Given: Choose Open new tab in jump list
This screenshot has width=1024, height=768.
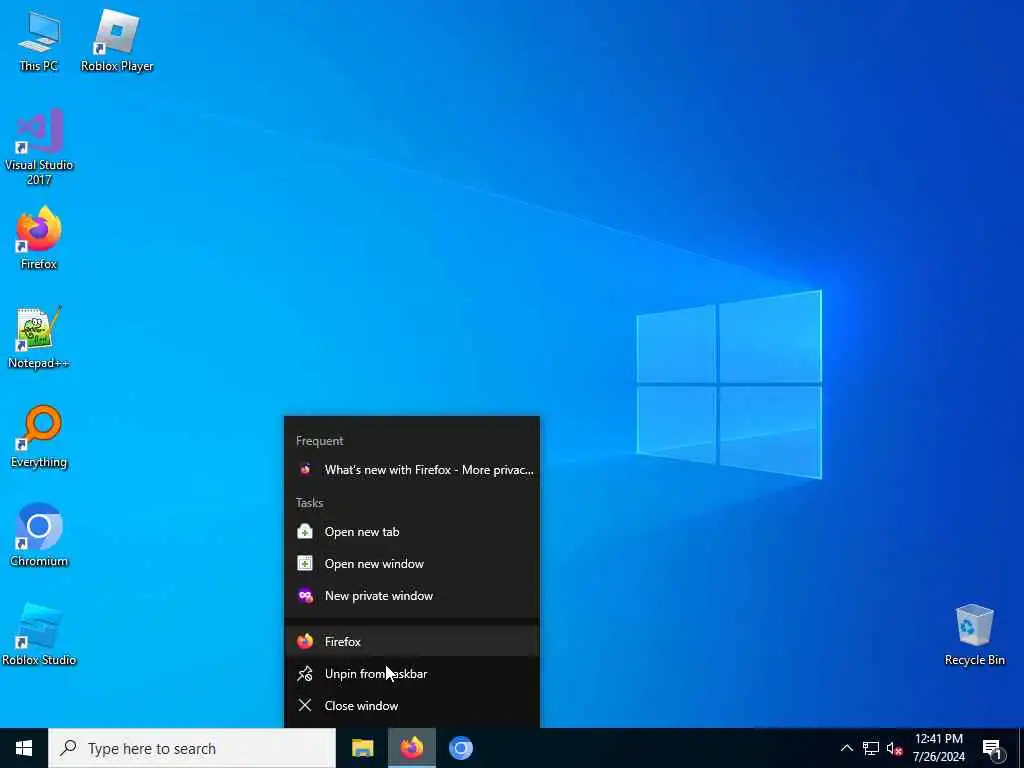Looking at the screenshot, I should pos(412,532).
